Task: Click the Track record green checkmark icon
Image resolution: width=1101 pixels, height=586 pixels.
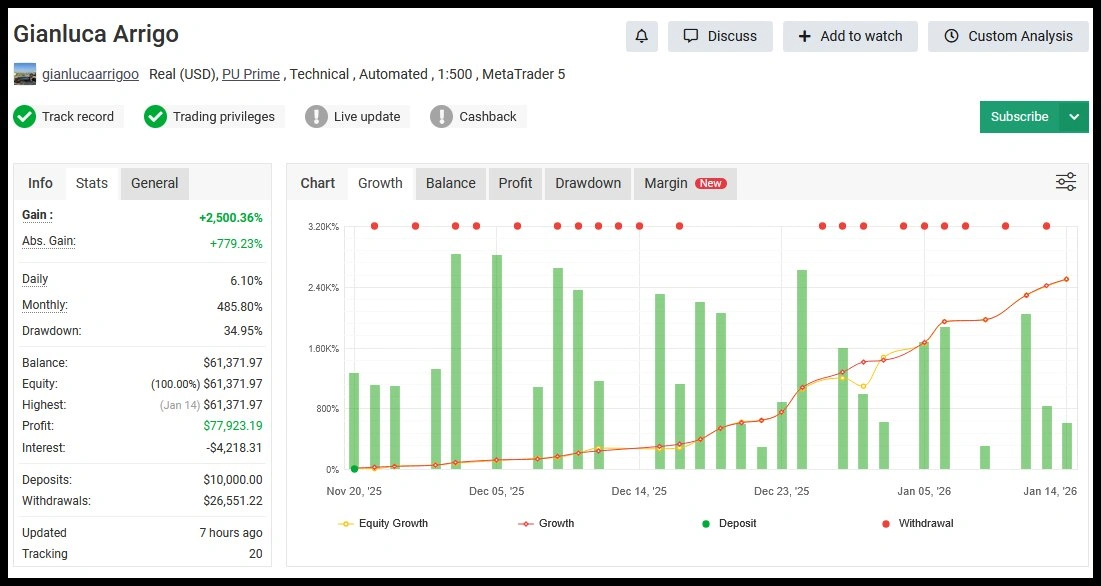Action: pos(25,117)
